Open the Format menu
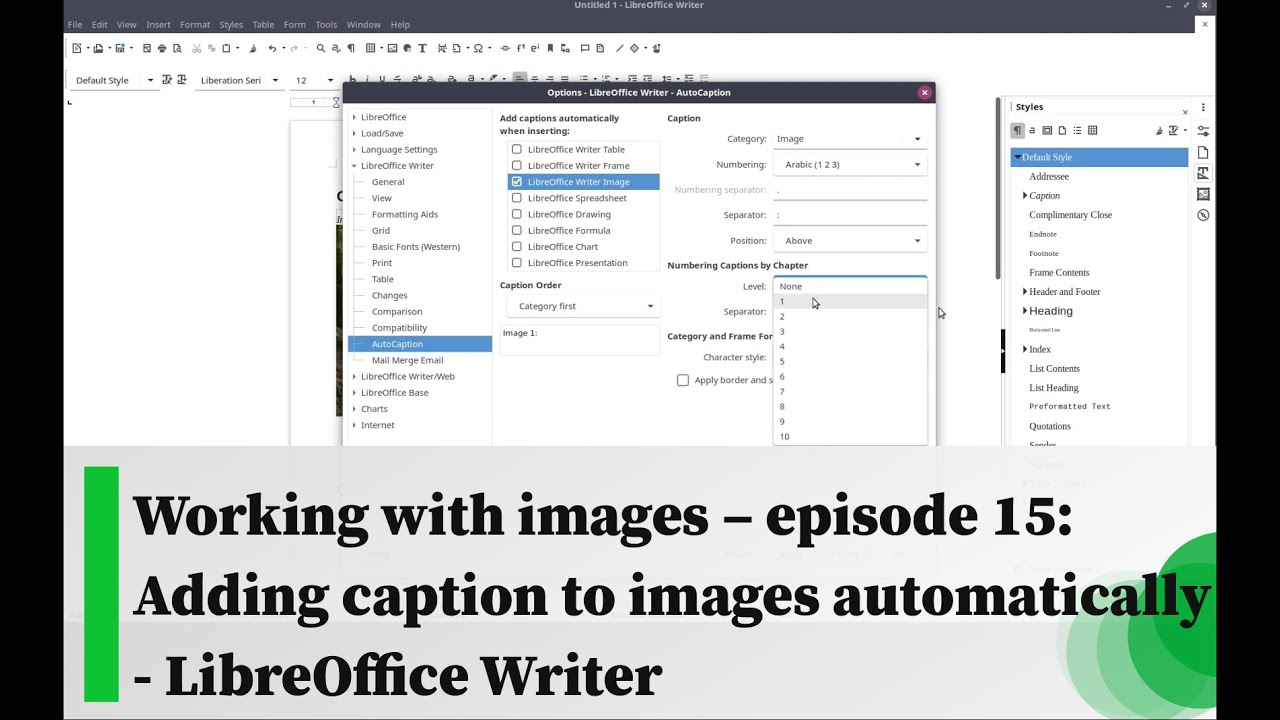The image size is (1280, 720). [x=195, y=24]
